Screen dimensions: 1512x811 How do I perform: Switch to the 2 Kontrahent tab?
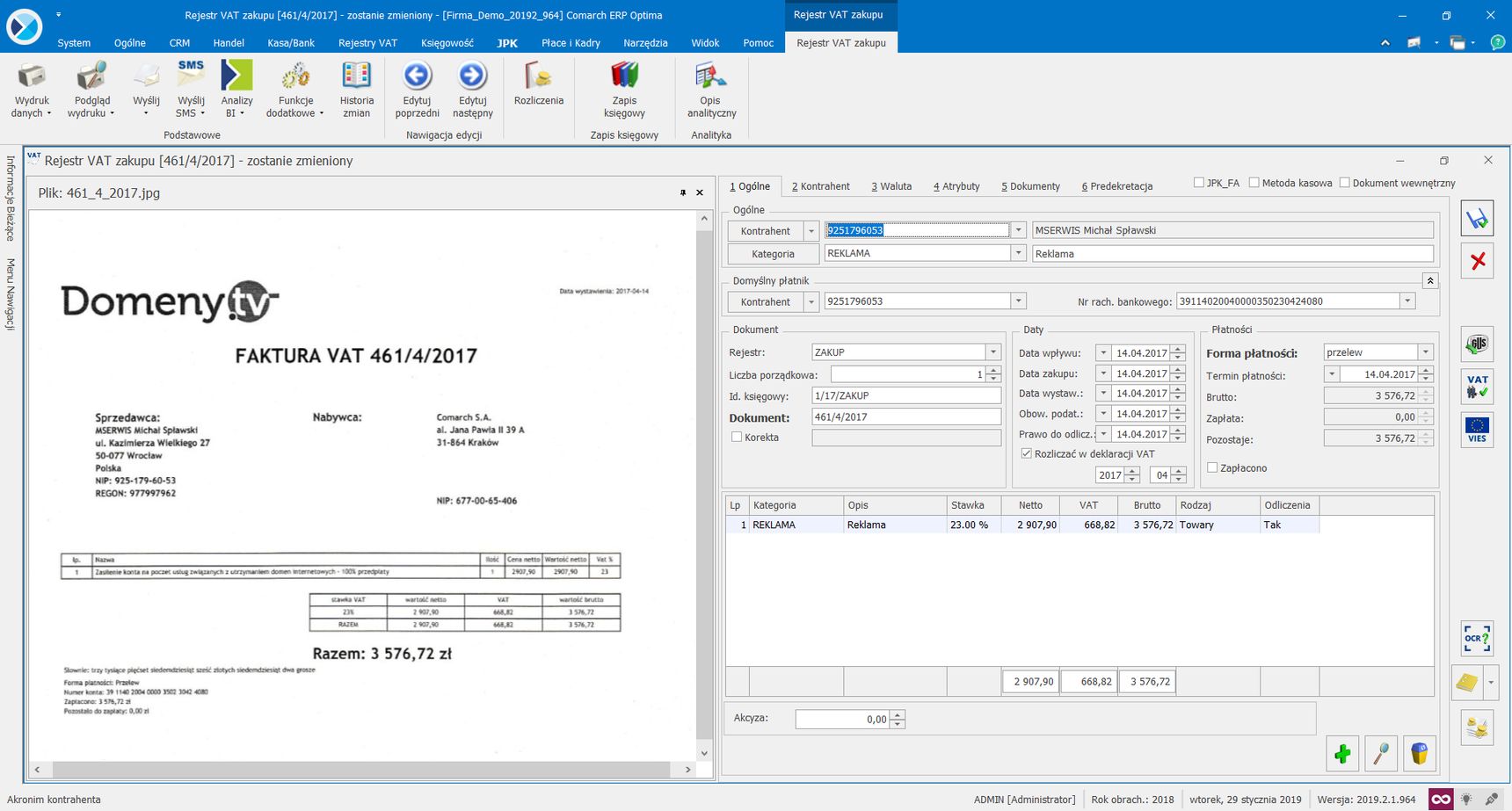pyautogui.click(x=820, y=186)
